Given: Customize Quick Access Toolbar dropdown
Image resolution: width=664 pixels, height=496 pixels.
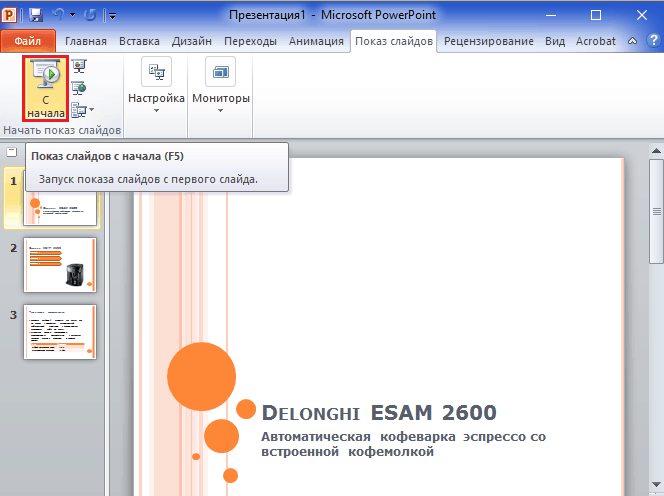Looking at the screenshot, I should click(x=112, y=16).
